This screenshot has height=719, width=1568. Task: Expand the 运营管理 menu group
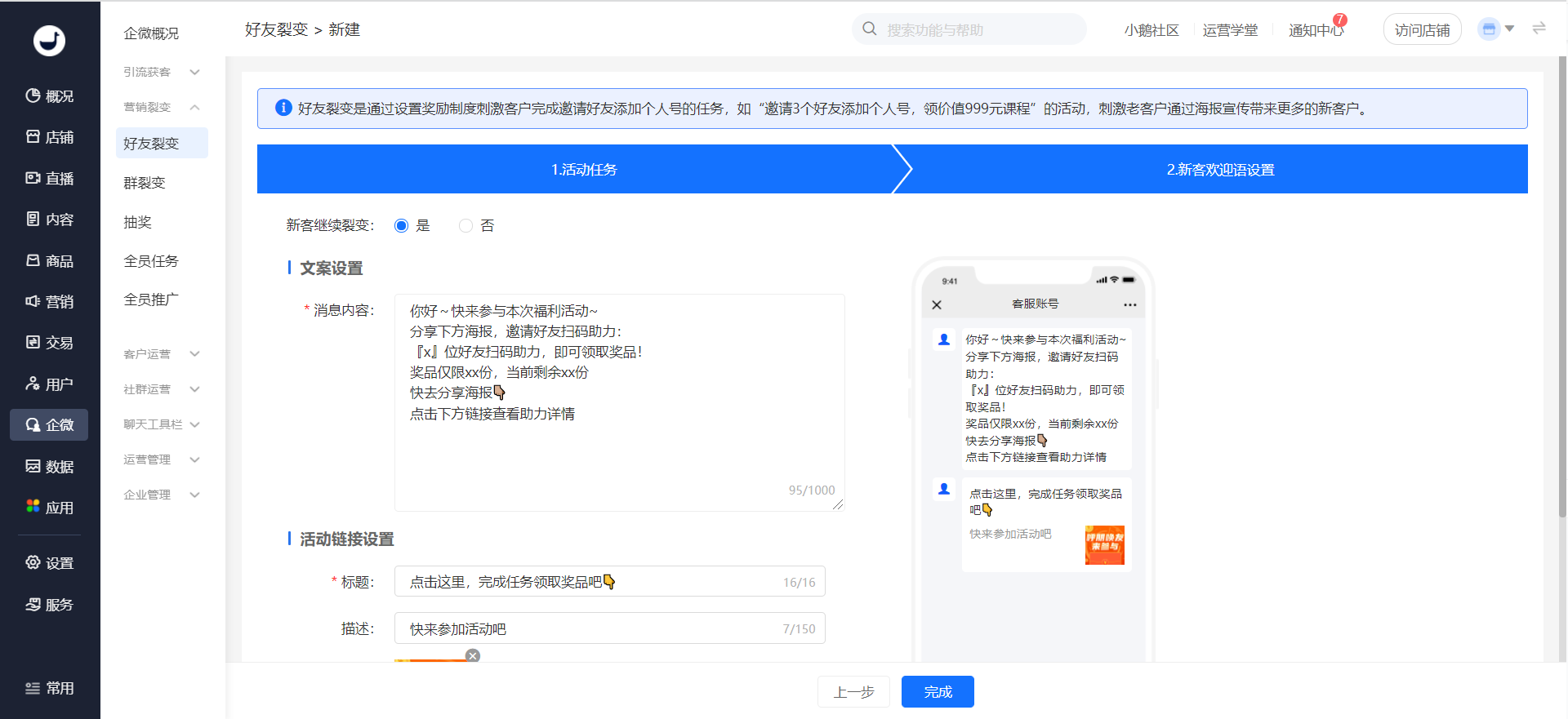(x=162, y=459)
